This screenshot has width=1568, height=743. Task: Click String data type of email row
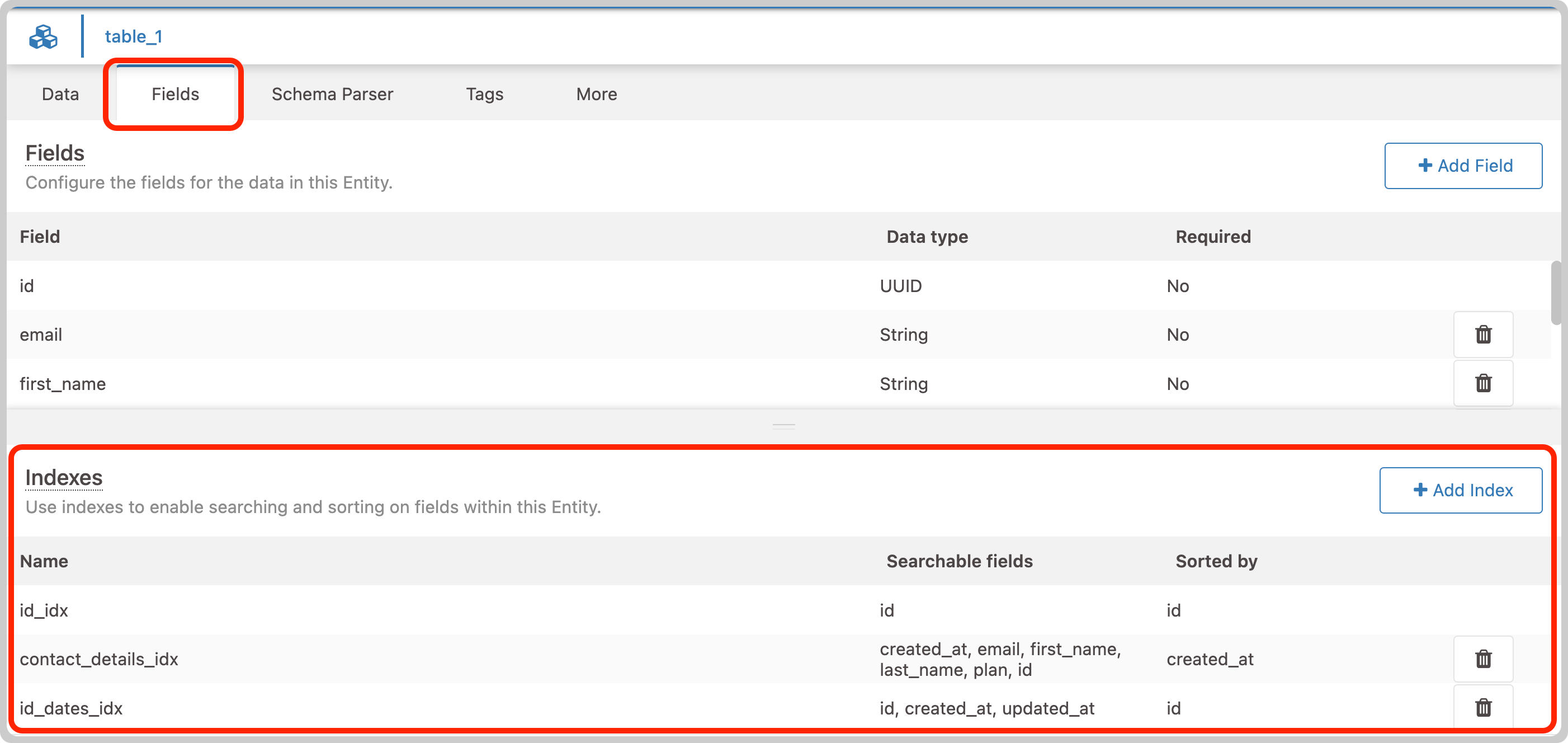[x=903, y=335]
